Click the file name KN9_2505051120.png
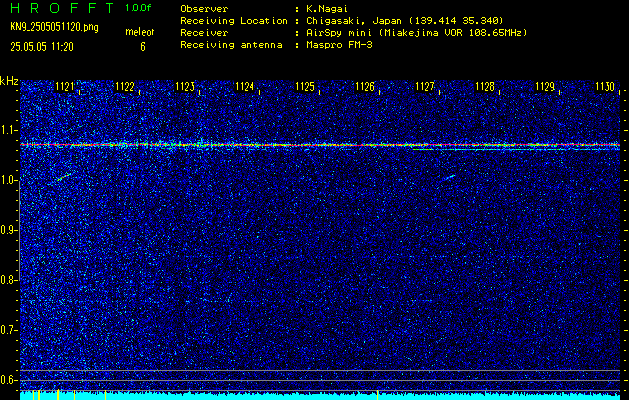Image resolution: width=629 pixels, height=400 pixels. click(55, 27)
